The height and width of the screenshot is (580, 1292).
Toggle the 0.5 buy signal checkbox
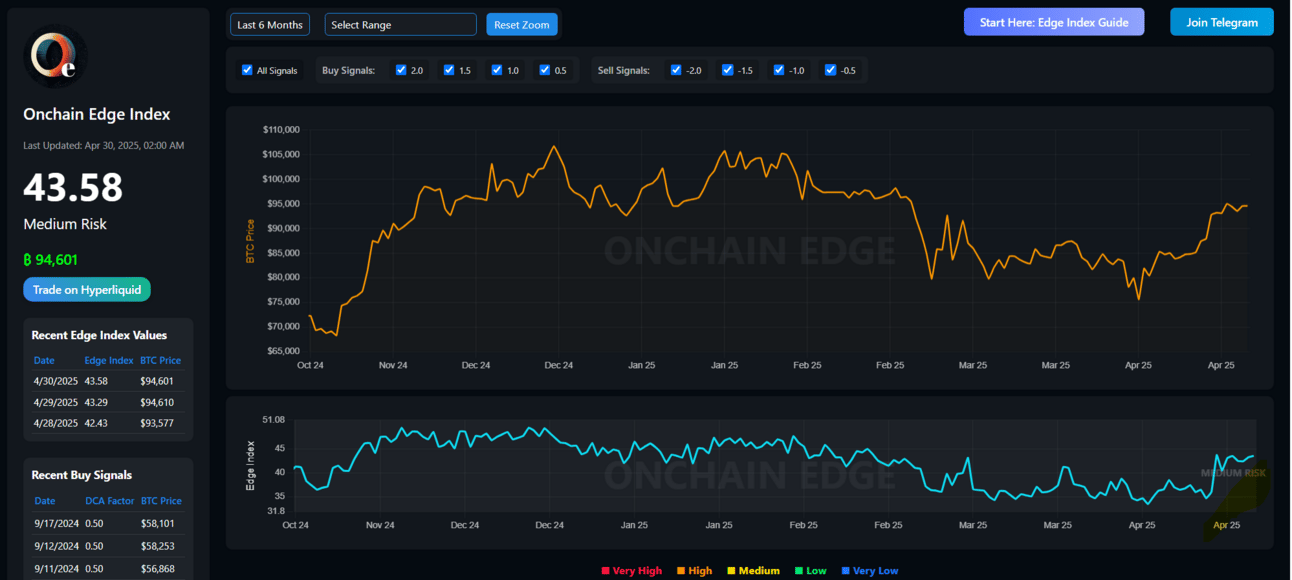545,70
